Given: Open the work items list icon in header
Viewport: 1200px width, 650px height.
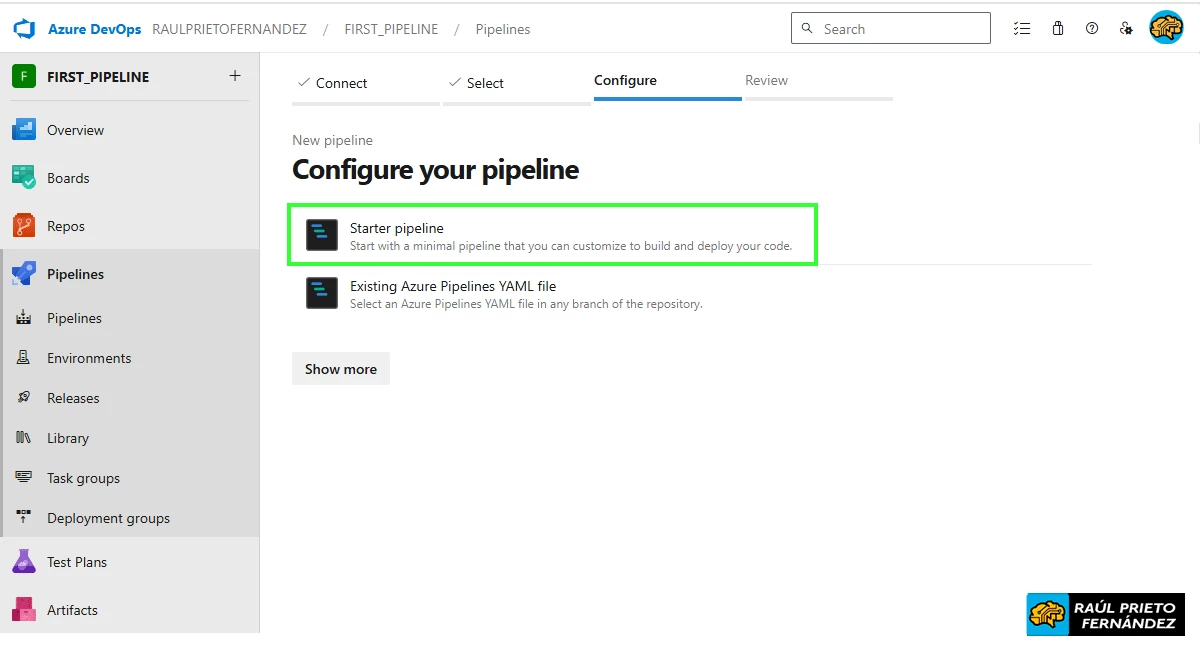Looking at the screenshot, I should (1022, 28).
